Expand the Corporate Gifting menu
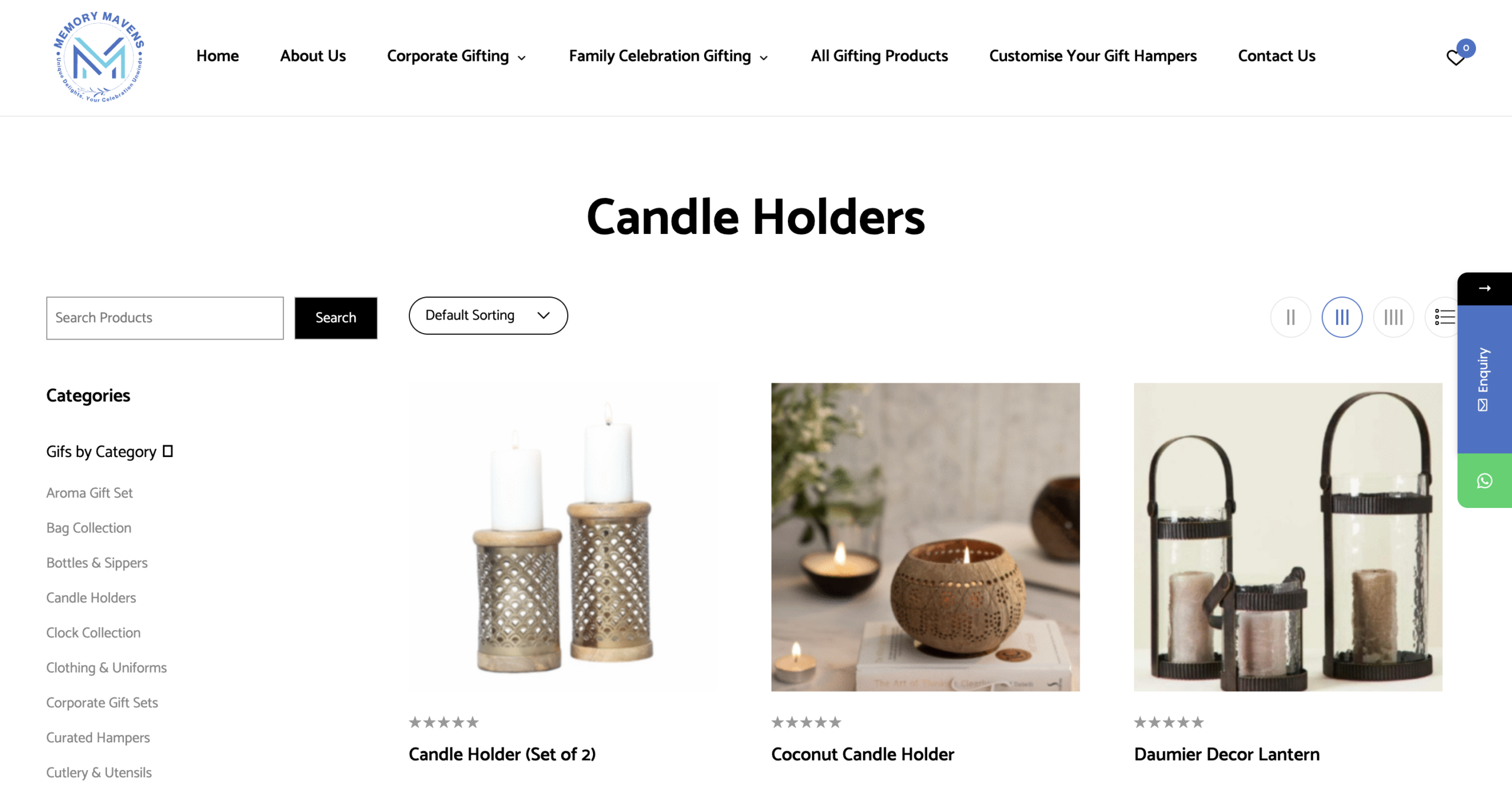This screenshot has height=802, width=1512. coord(456,56)
